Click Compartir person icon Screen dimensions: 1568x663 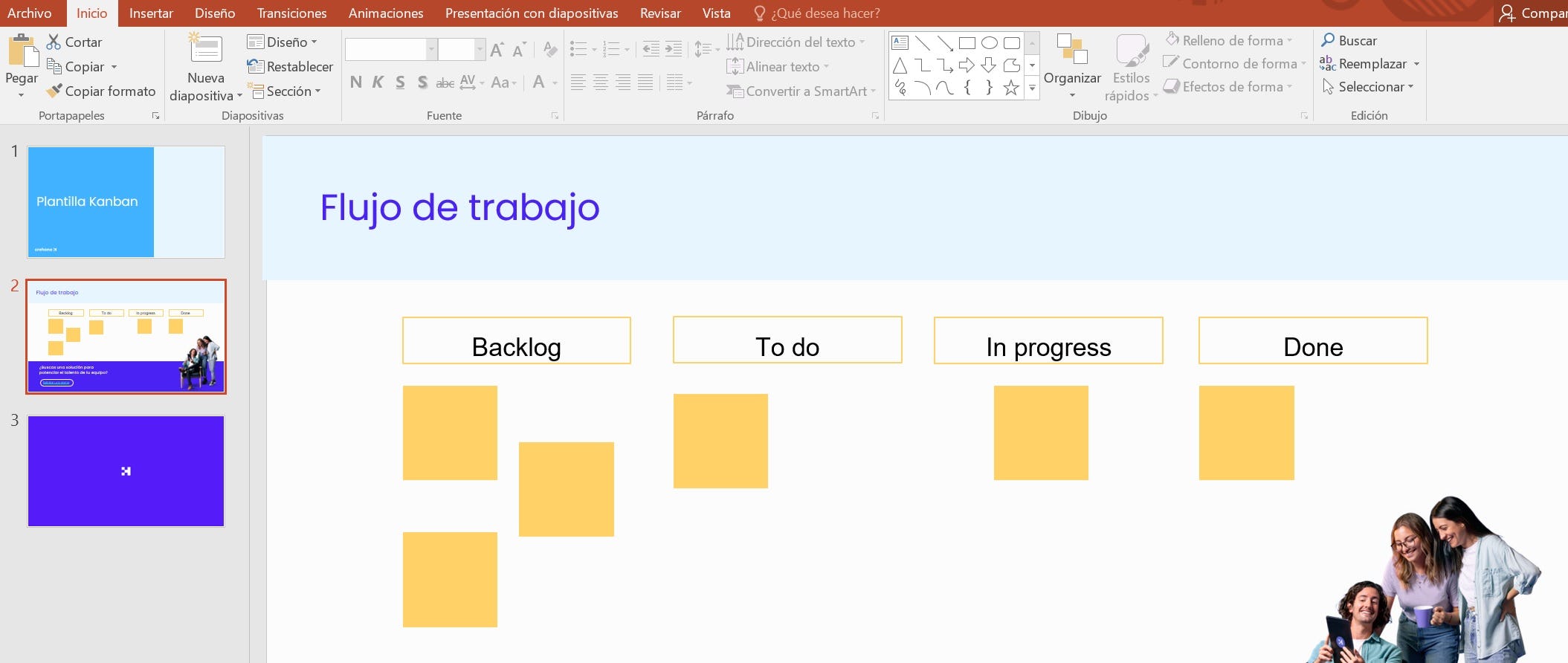pyautogui.click(x=1507, y=13)
